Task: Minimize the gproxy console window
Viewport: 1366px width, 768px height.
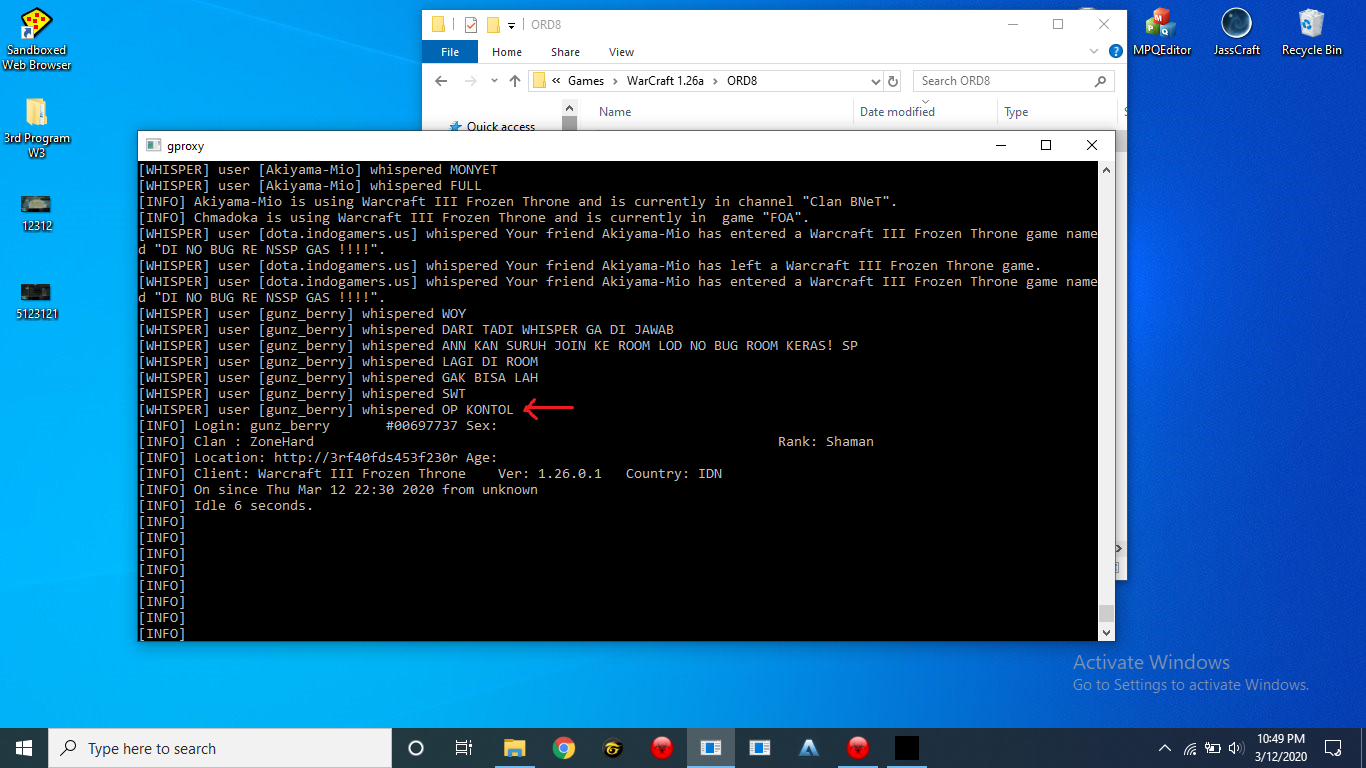Action: tap(1000, 145)
